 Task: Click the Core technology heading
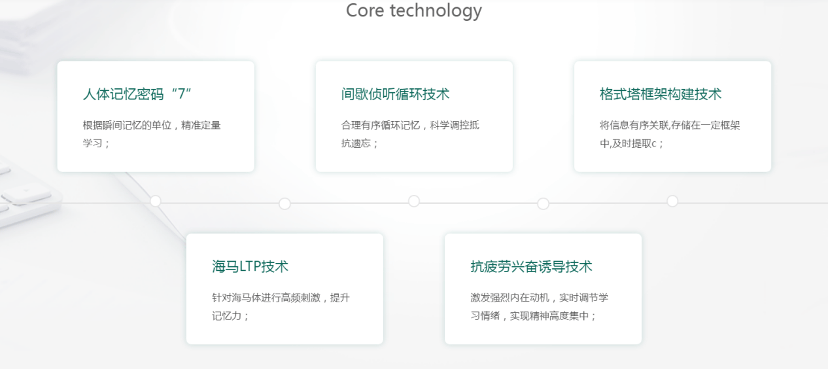(x=414, y=11)
